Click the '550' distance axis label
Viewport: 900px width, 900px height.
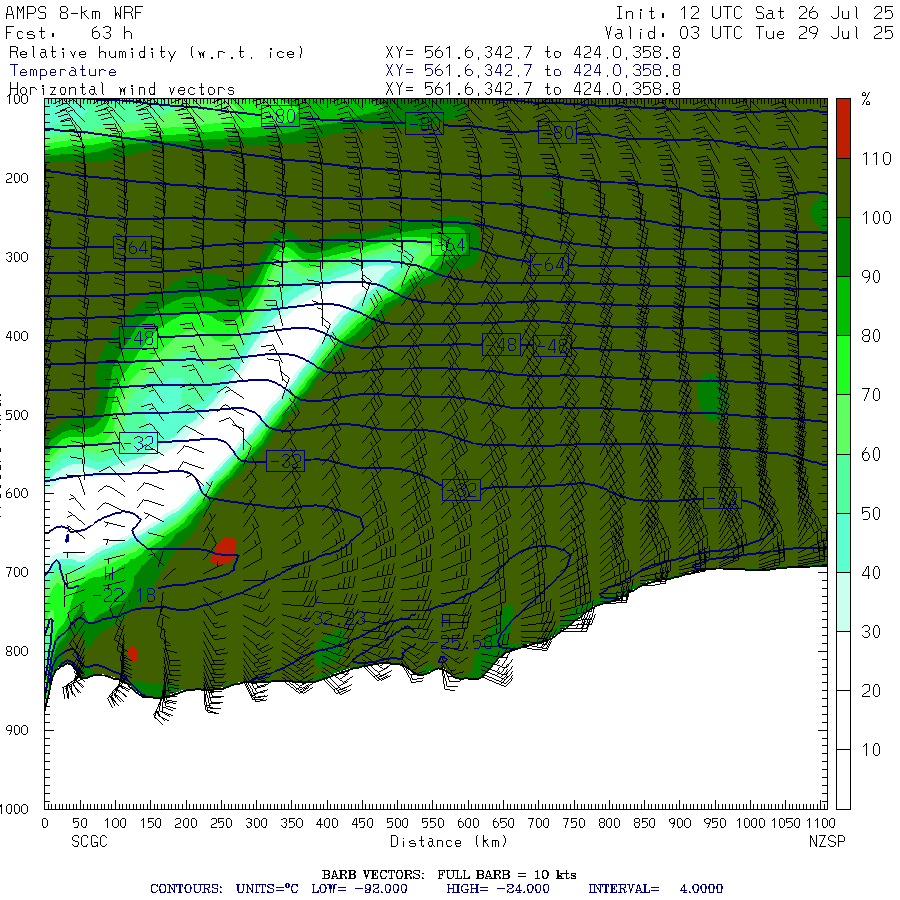(433, 824)
